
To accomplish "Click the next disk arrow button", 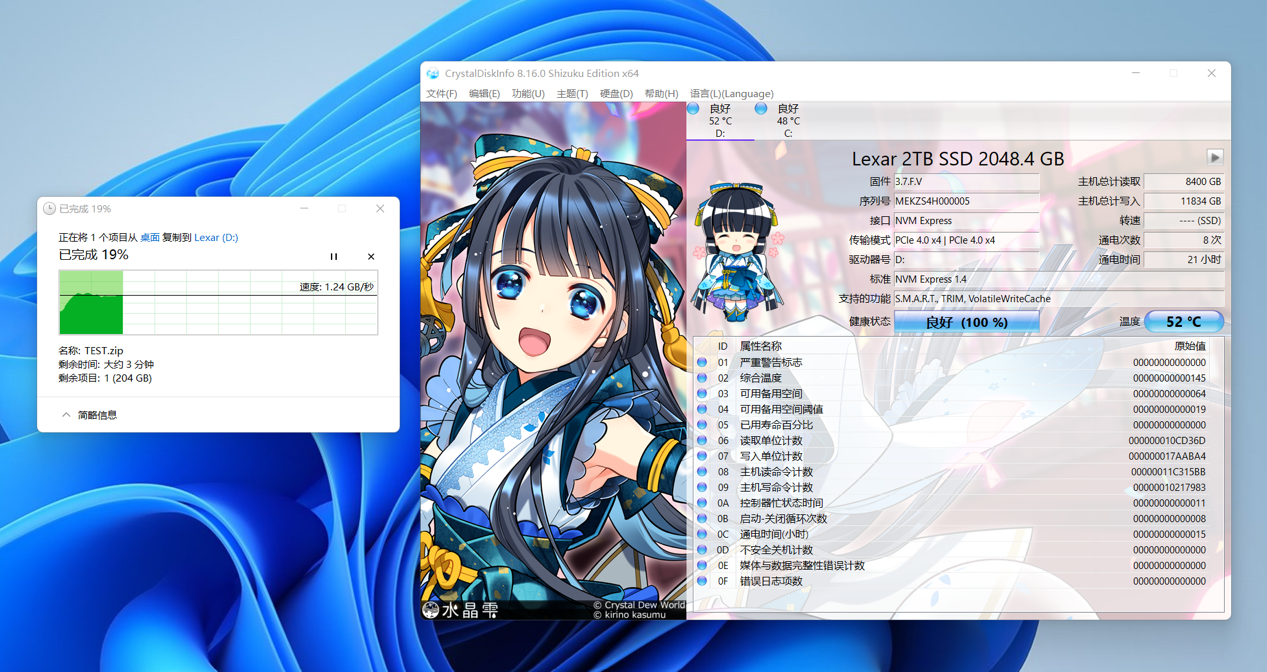I will [x=1215, y=158].
